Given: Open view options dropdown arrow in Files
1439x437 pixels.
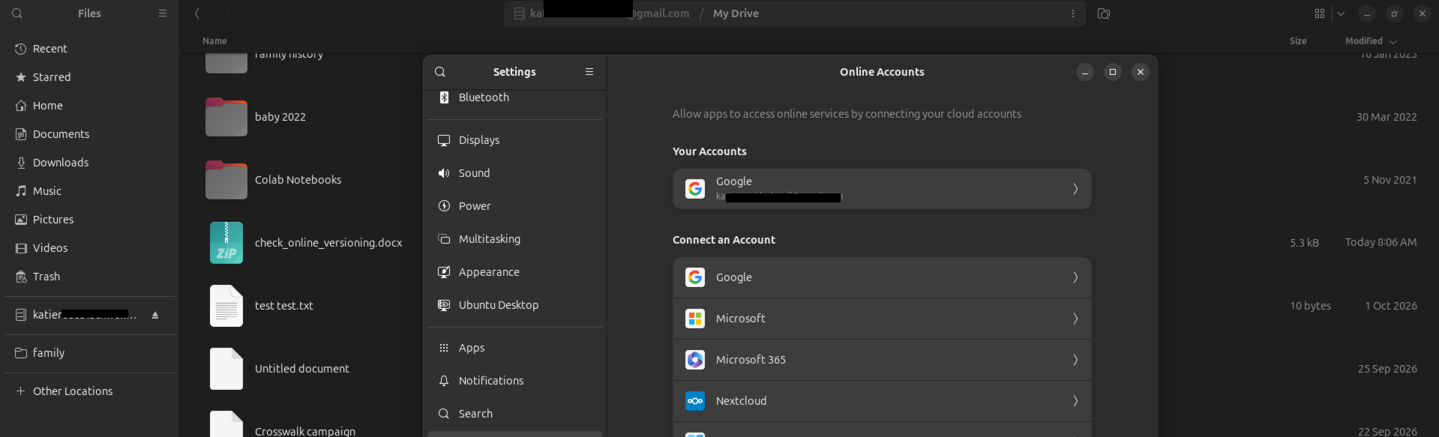Looking at the screenshot, I should coord(1340,14).
